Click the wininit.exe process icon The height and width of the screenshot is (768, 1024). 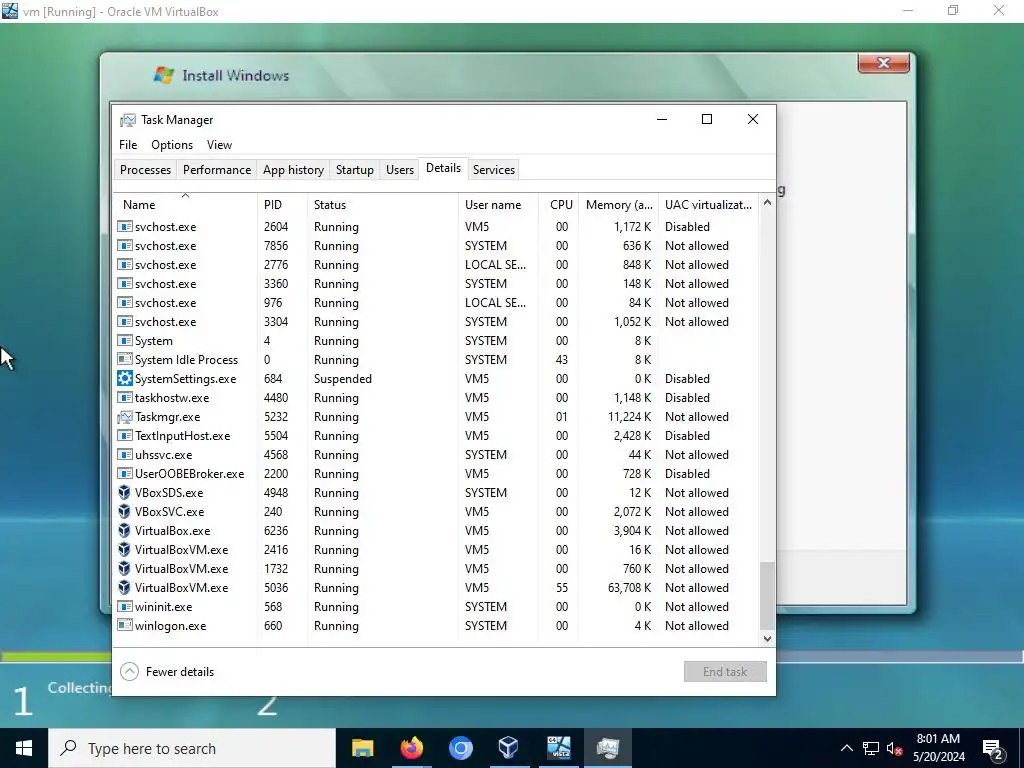tap(124, 606)
